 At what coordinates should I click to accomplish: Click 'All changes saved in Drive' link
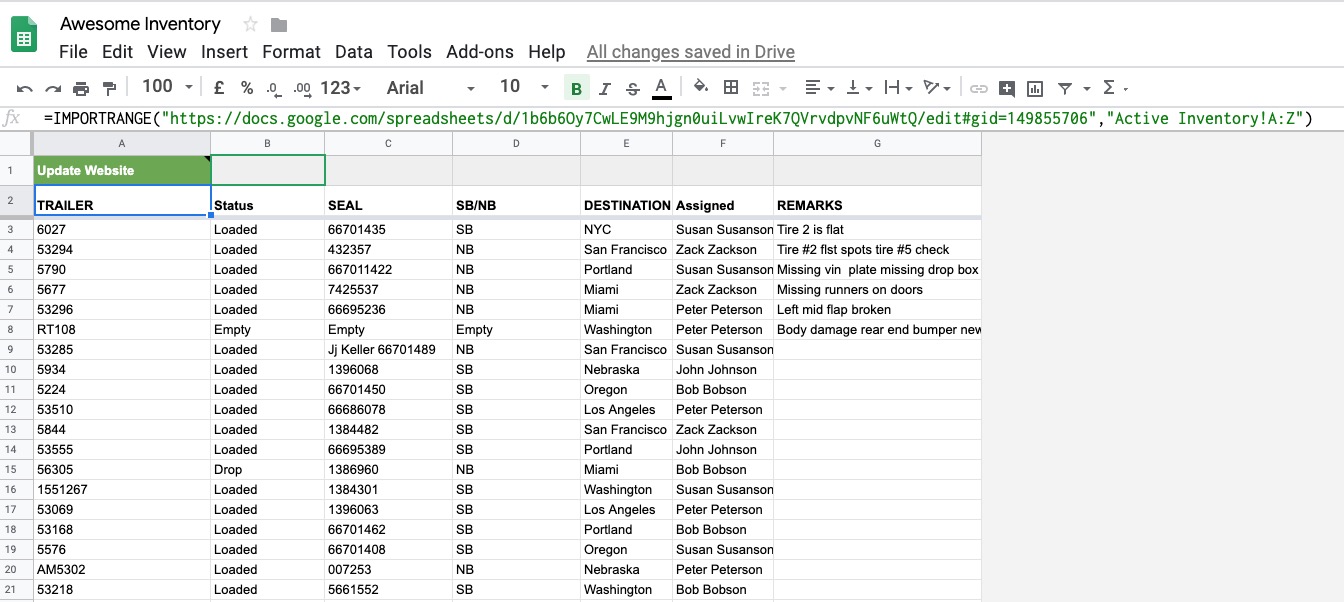691,52
